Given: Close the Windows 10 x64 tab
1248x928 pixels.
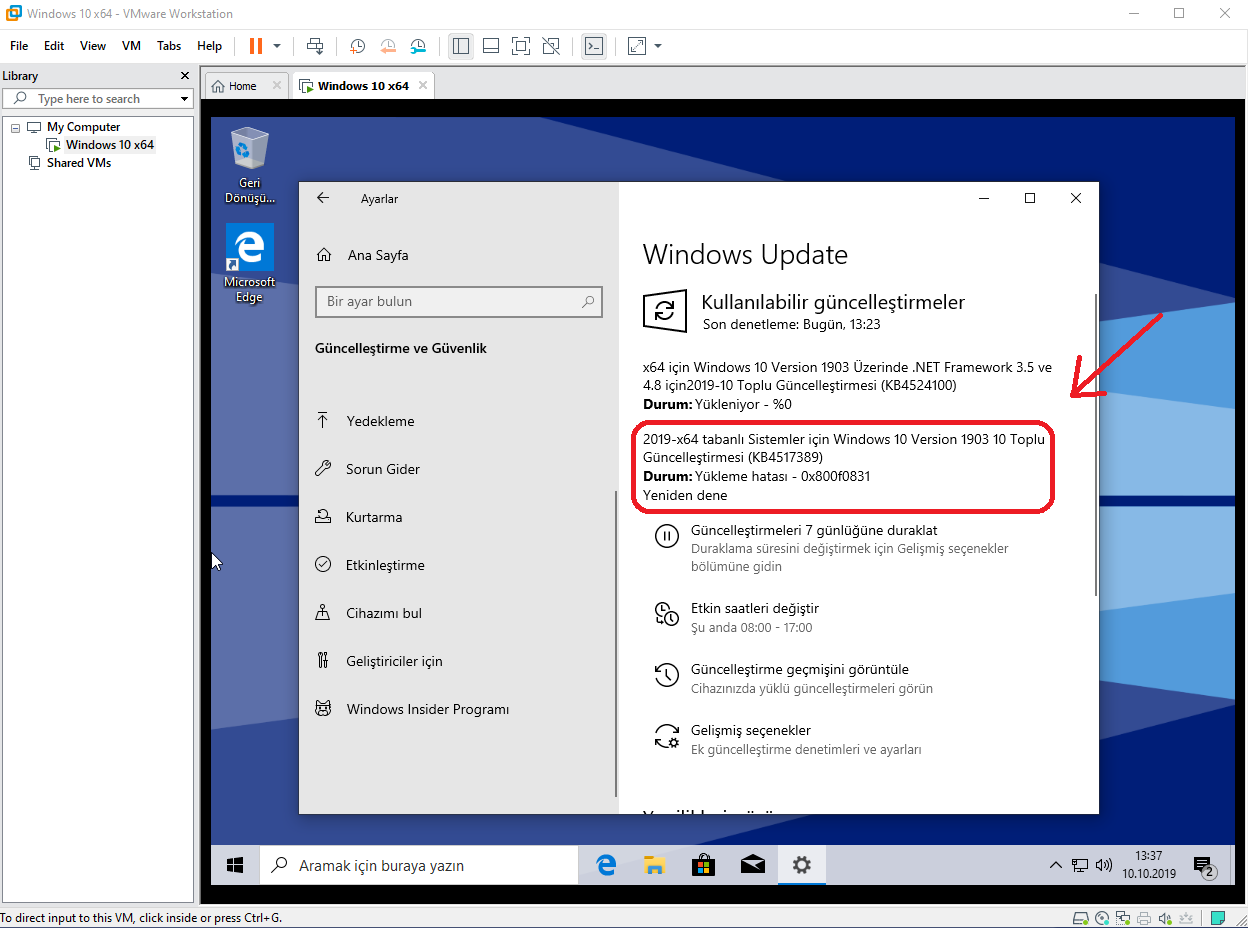Looking at the screenshot, I should [423, 86].
